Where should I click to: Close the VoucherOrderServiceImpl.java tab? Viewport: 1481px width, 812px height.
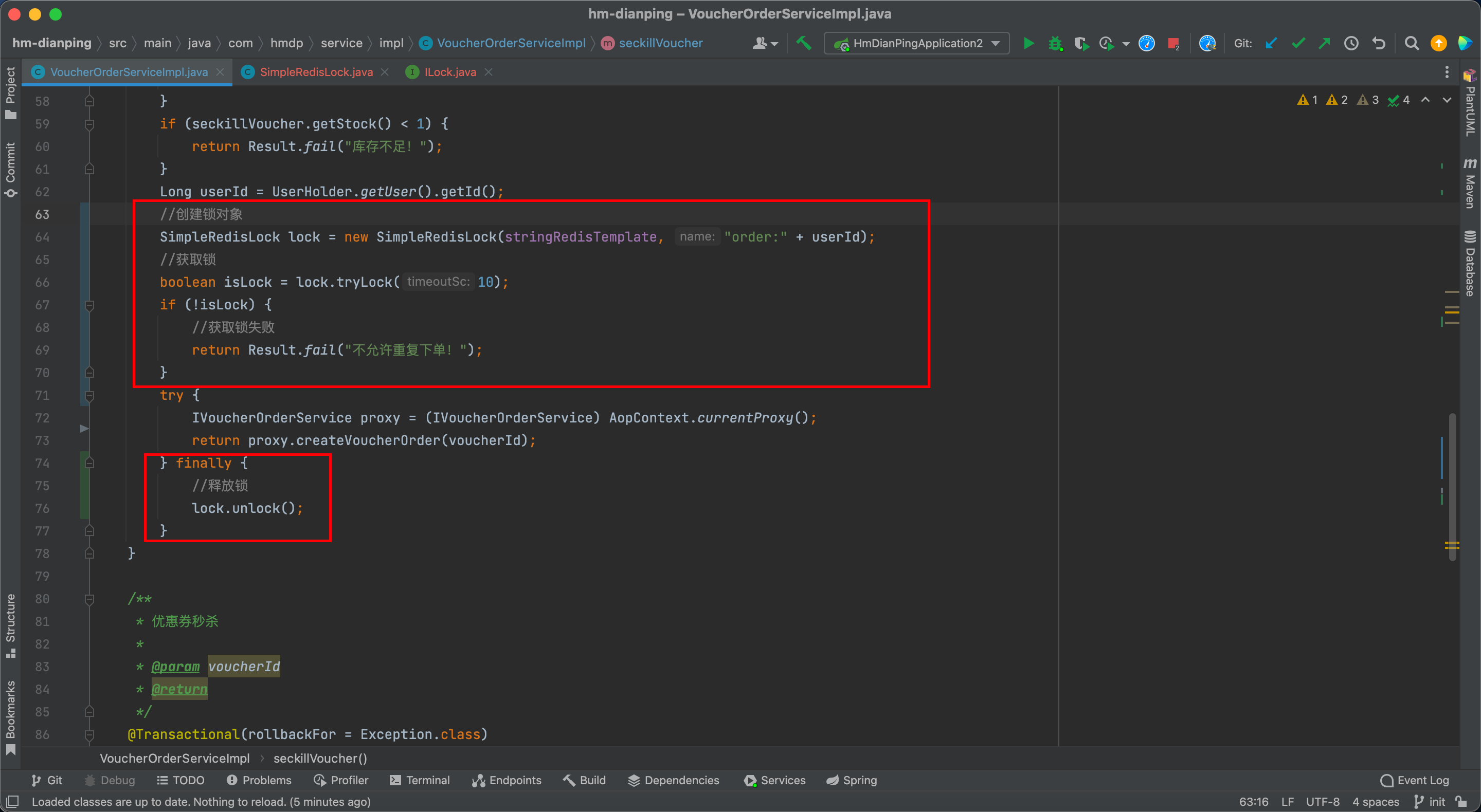(x=220, y=72)
